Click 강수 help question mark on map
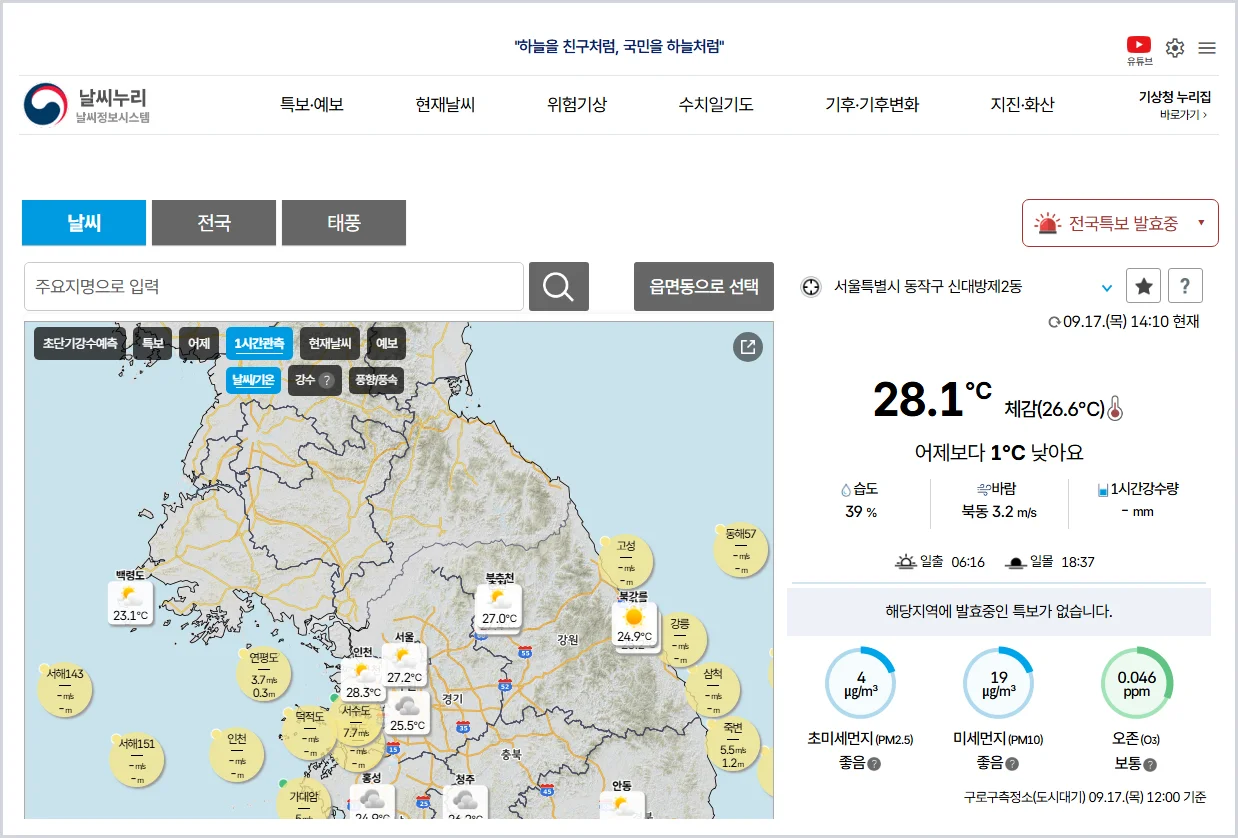Screen dimensions: 1238x838 click(x=326, y=380)
